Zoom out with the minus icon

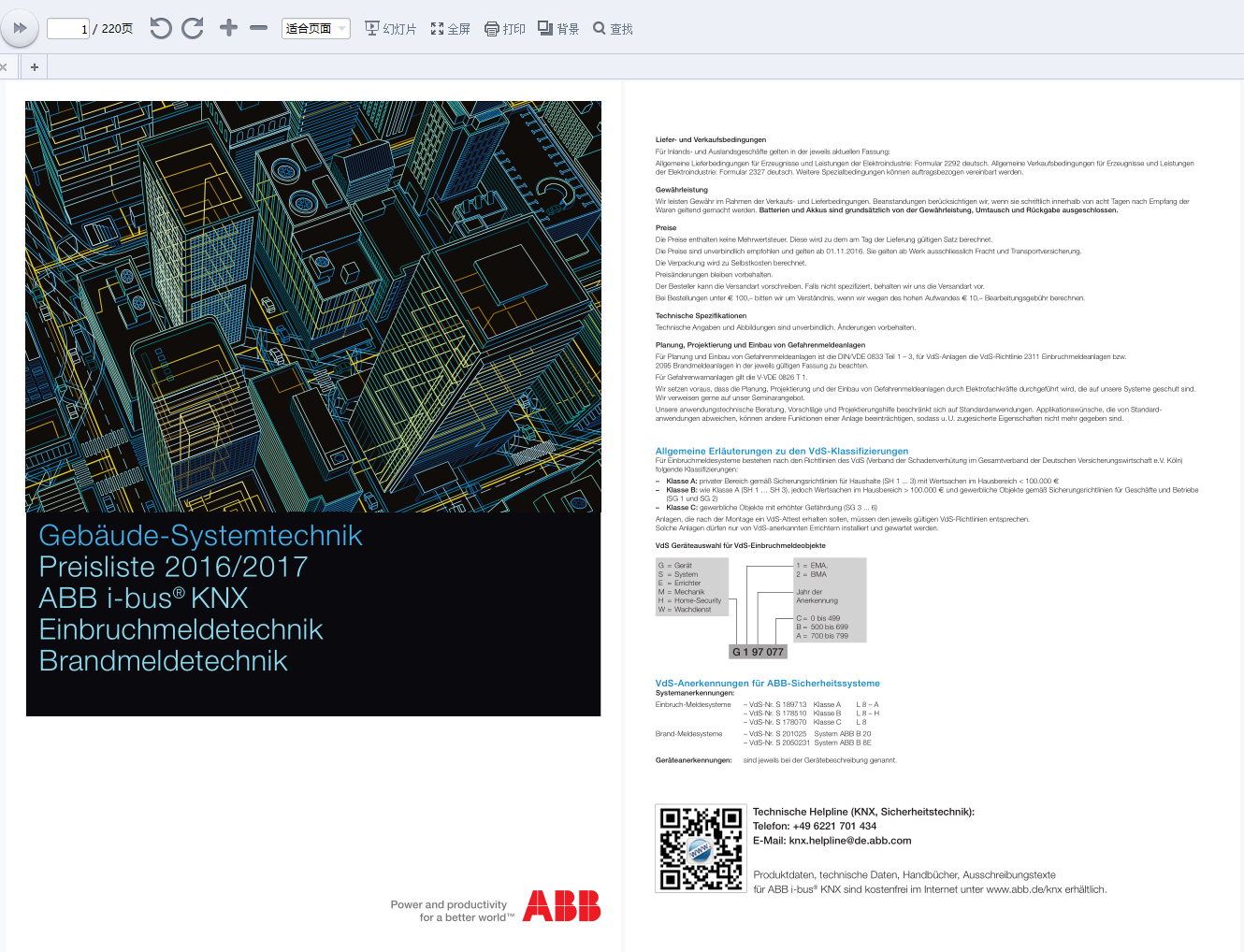pyautogui.click(x=259, y=28)
